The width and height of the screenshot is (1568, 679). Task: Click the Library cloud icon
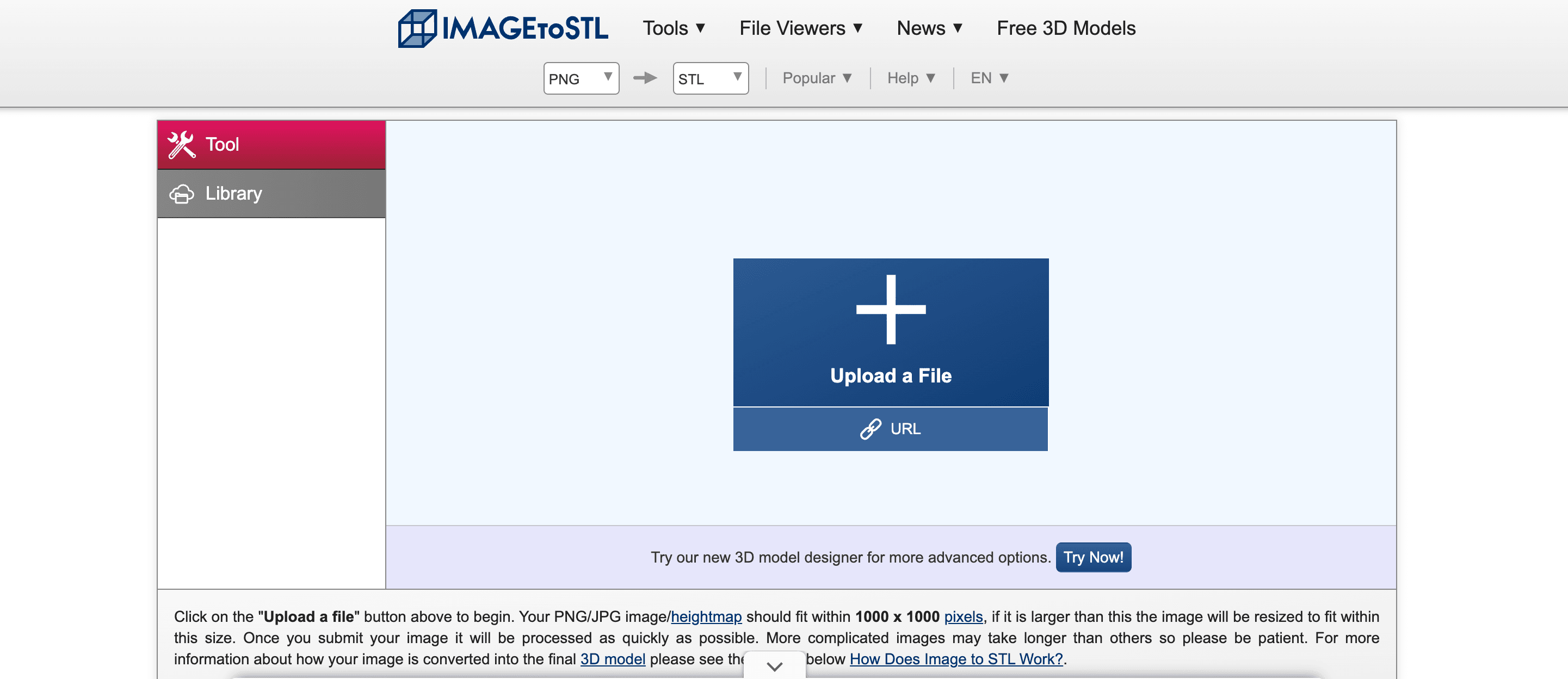pyautogui.click(x=181, y=194)
